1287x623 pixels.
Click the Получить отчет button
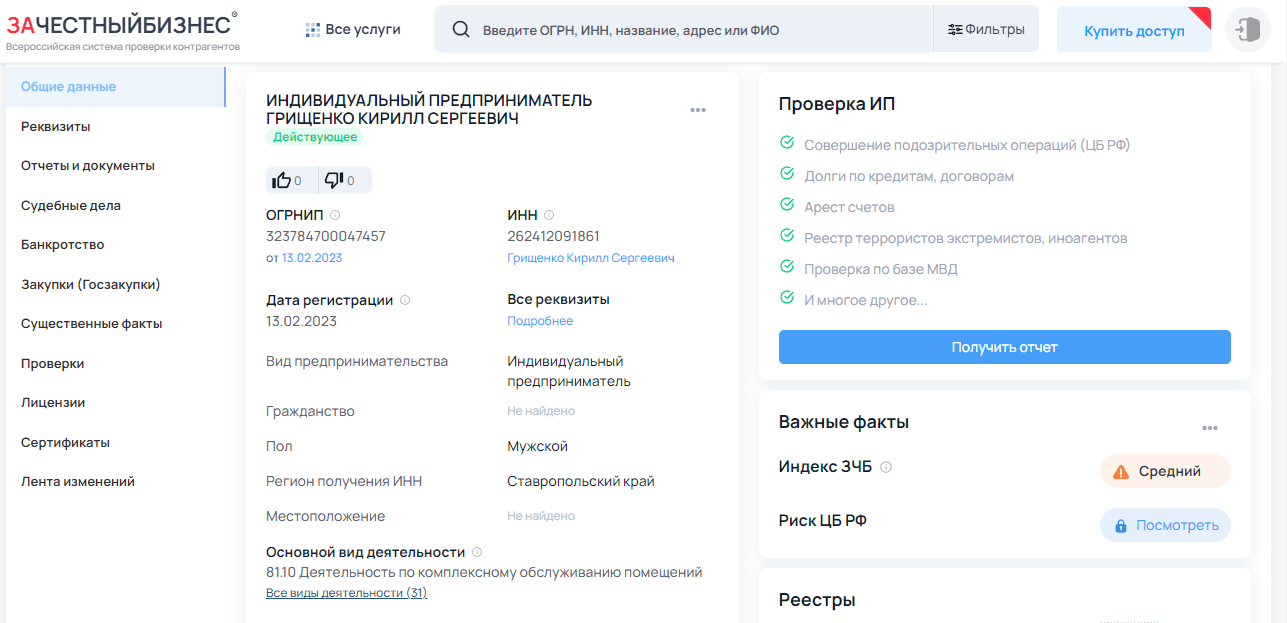tap(1004, 347)
